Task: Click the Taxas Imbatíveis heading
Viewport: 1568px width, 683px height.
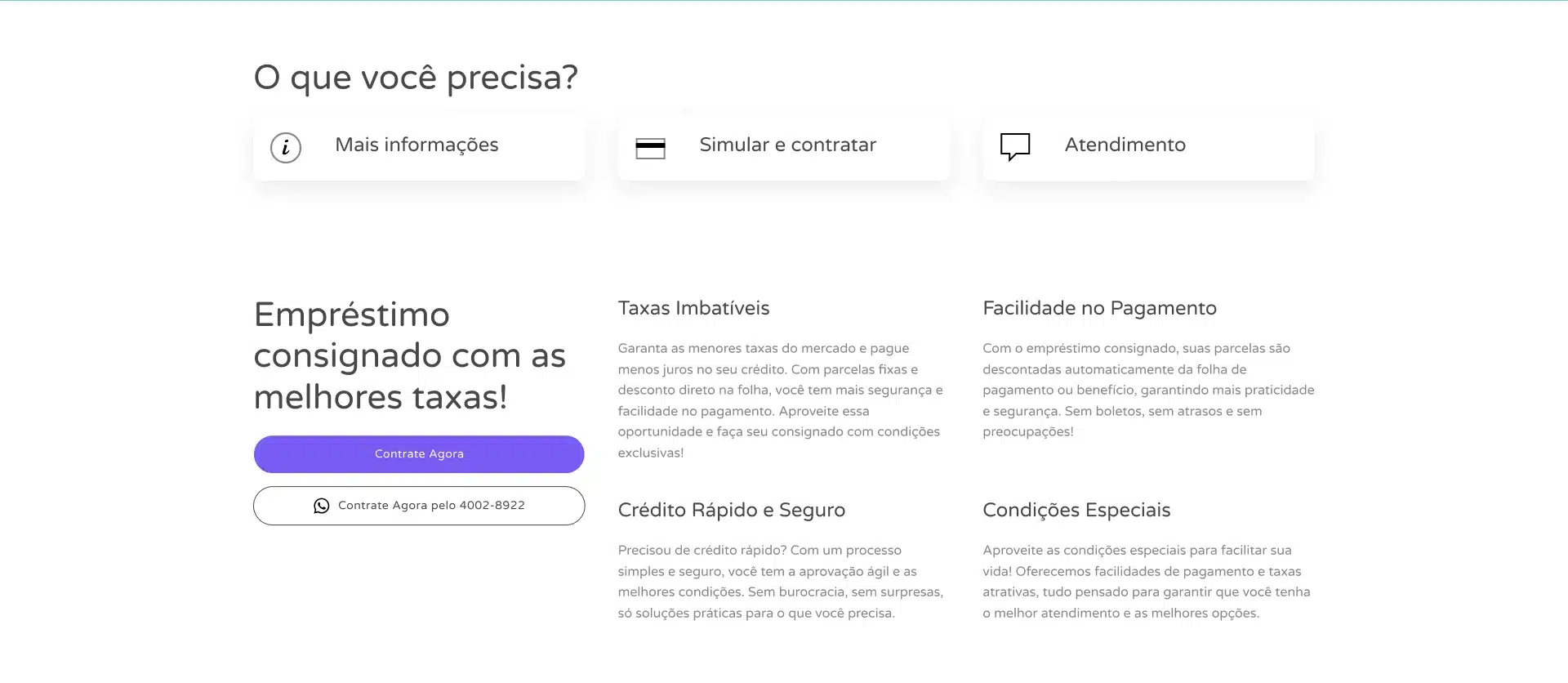Action: coord(693,308)
